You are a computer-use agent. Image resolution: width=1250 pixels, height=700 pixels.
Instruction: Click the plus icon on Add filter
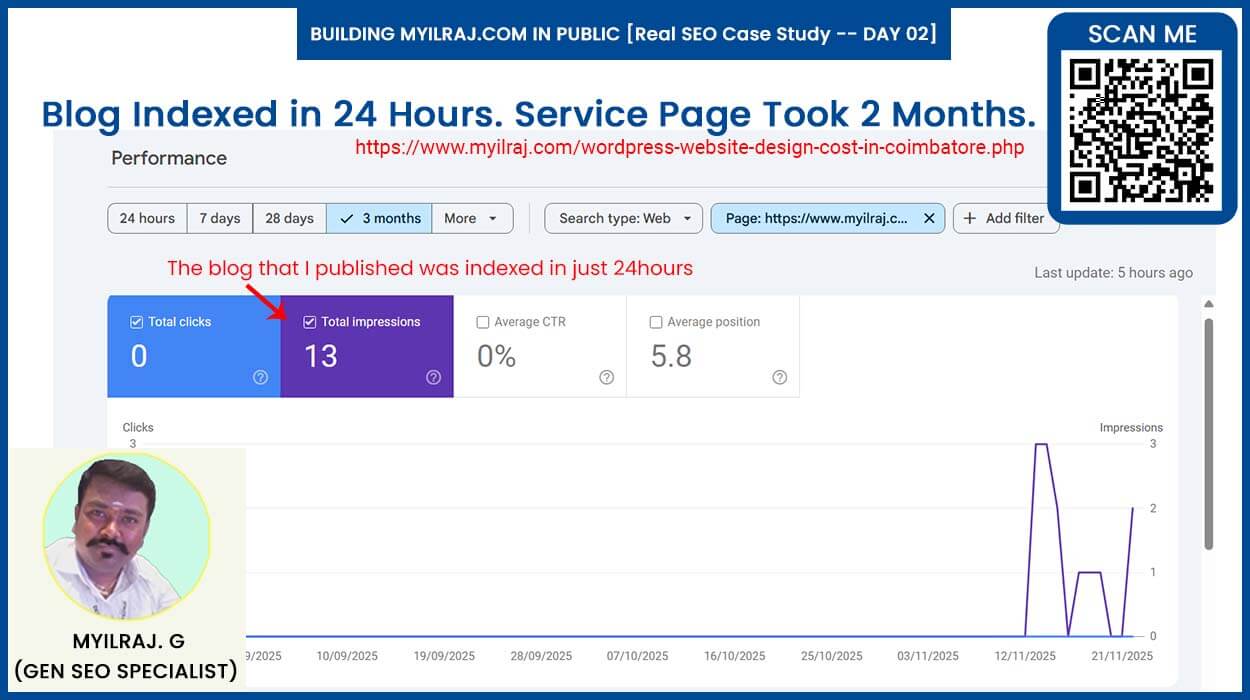pyautogui.click(x=971, y=218)
